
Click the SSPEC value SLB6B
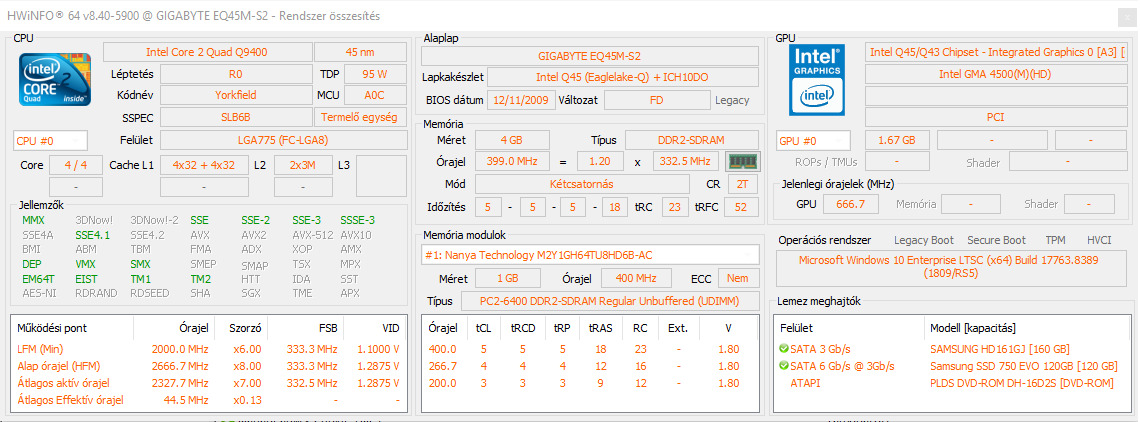click(x=235, y=117)
